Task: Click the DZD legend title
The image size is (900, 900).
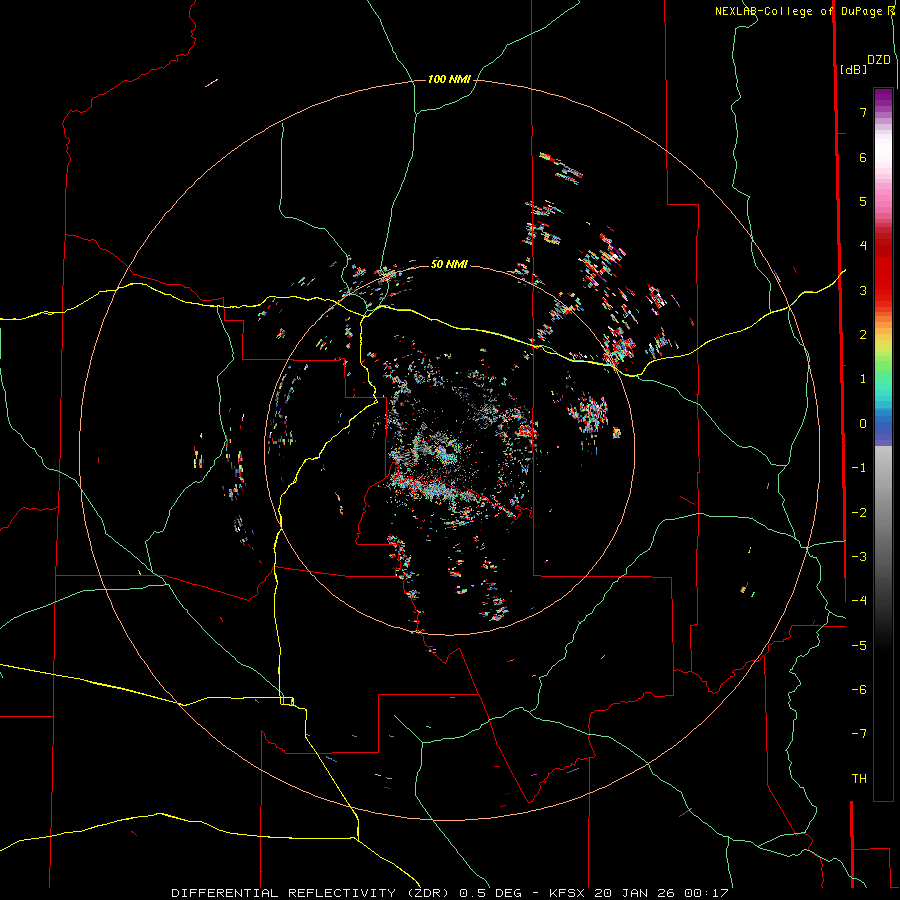Action: [x=879, y=59]
